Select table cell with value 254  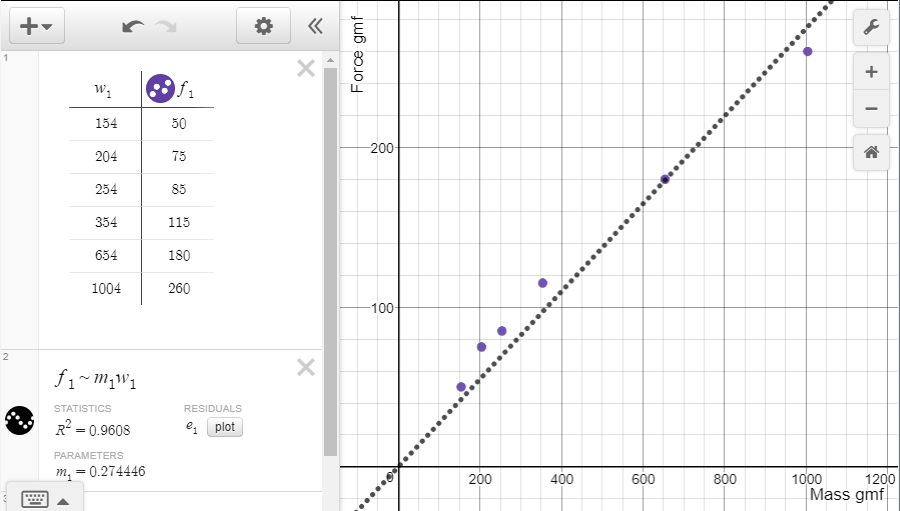(x=106, y=189)
